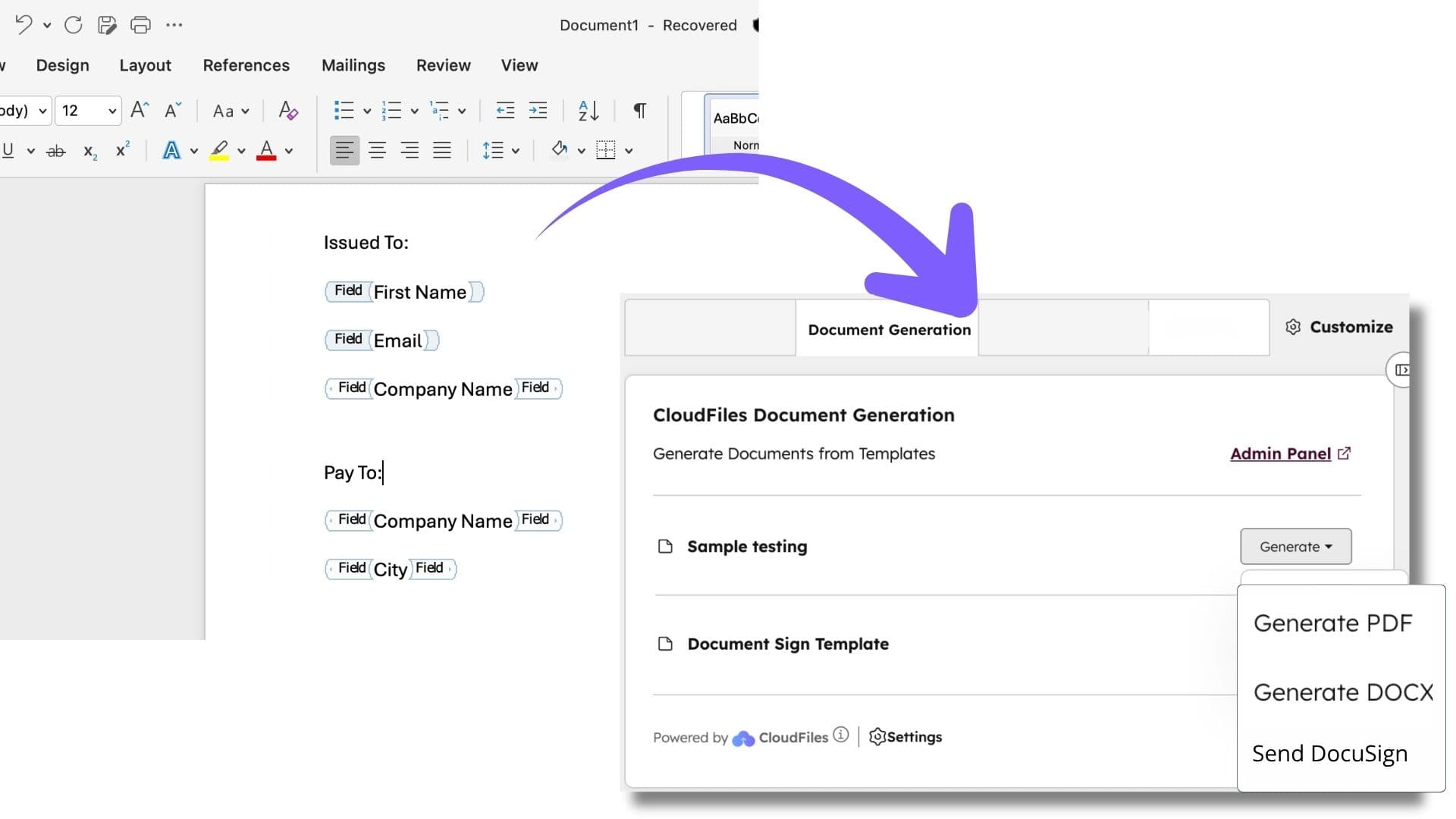Toggle strikethrough formatting
The height and width of the screenshot is (819, 1456).
56,151
